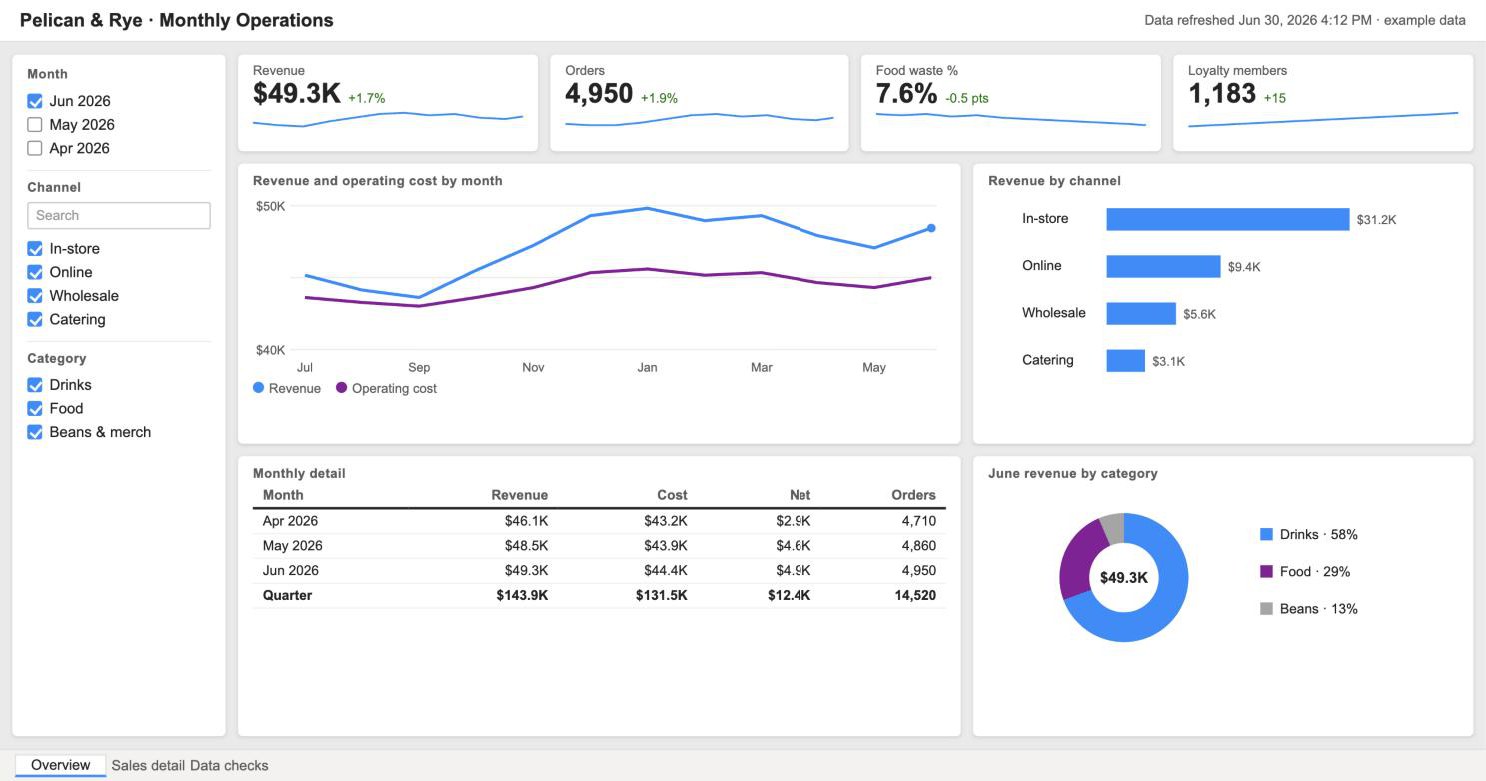1486x781 pixels.
Task: Click the Loyalty members scorecard sparkline
Action: (x=1323, y=120)
